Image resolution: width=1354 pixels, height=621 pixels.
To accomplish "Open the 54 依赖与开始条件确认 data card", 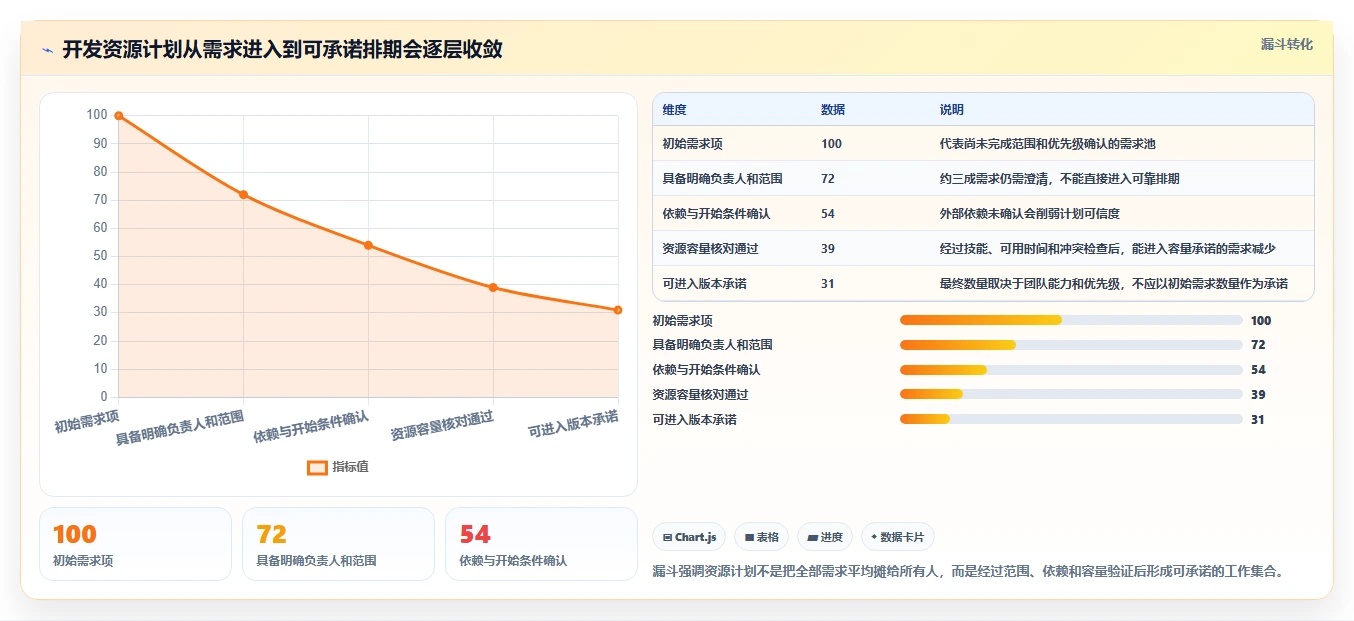I will pyautogui.click(x=541, y=544).
